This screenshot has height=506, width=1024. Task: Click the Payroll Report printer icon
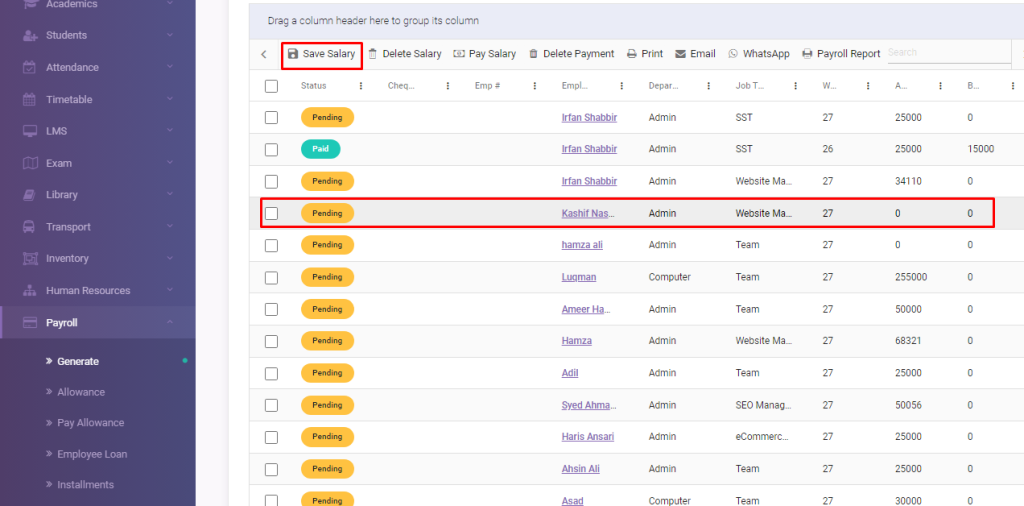807,54
